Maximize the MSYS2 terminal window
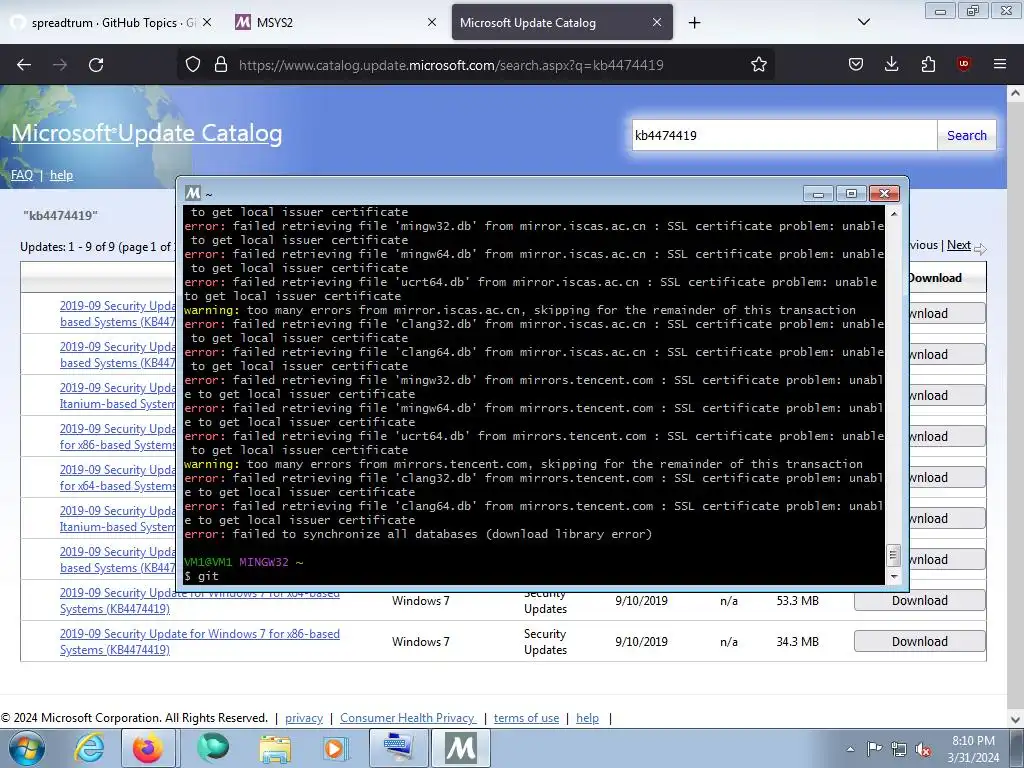This screenshot has width=1024, height=768. pyautogui.click(x=851, y=193)
